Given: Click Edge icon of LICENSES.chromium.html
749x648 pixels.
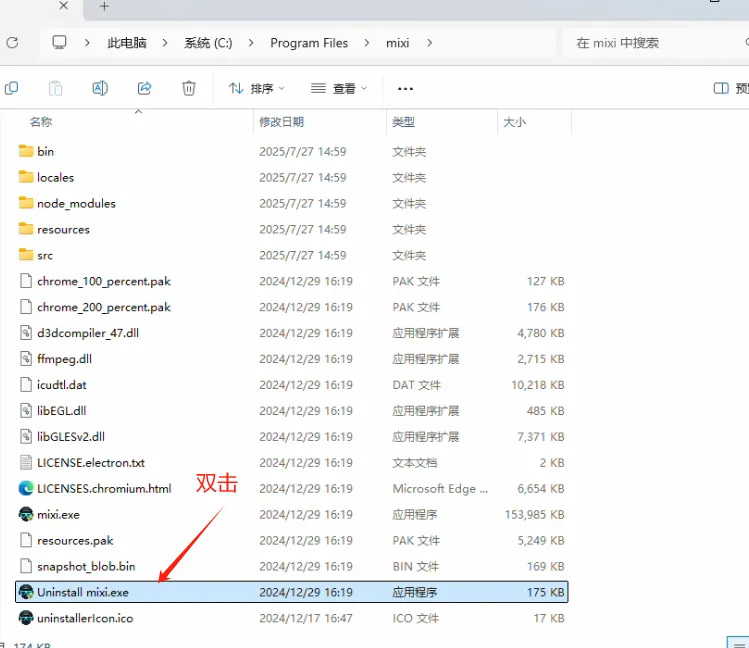Looking at the screenshot, I should (x=26, y=489).
